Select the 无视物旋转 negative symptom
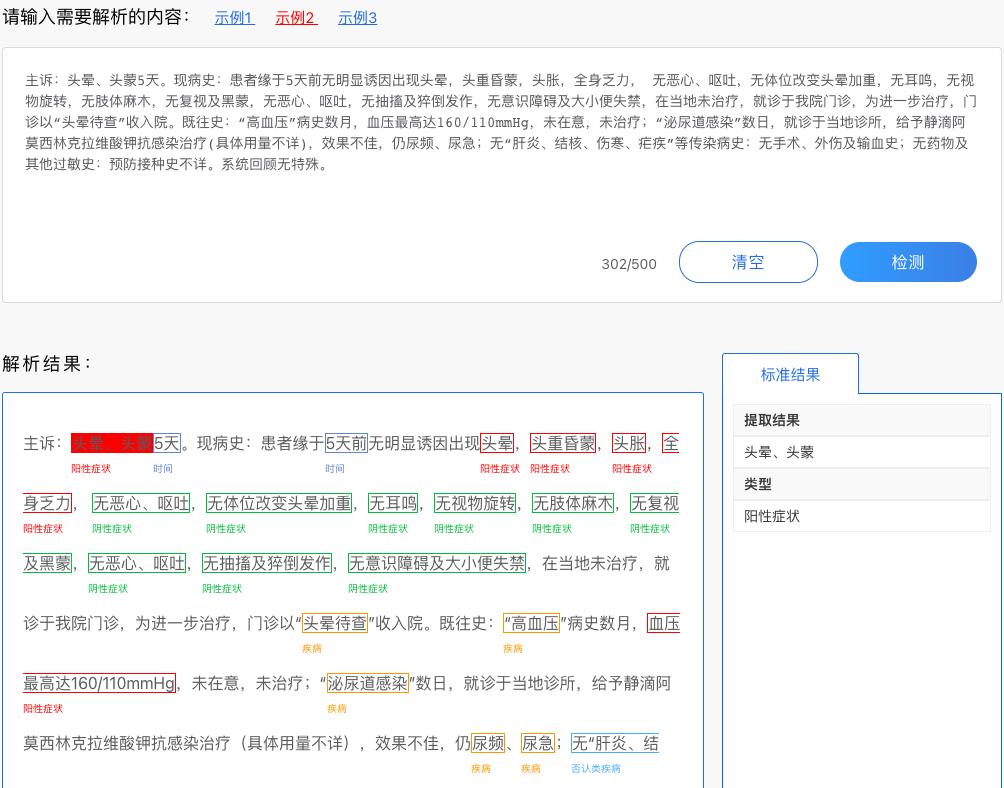Image resolution: width=1004 pixels, height=788 pixels. click(x=475, y=503)
